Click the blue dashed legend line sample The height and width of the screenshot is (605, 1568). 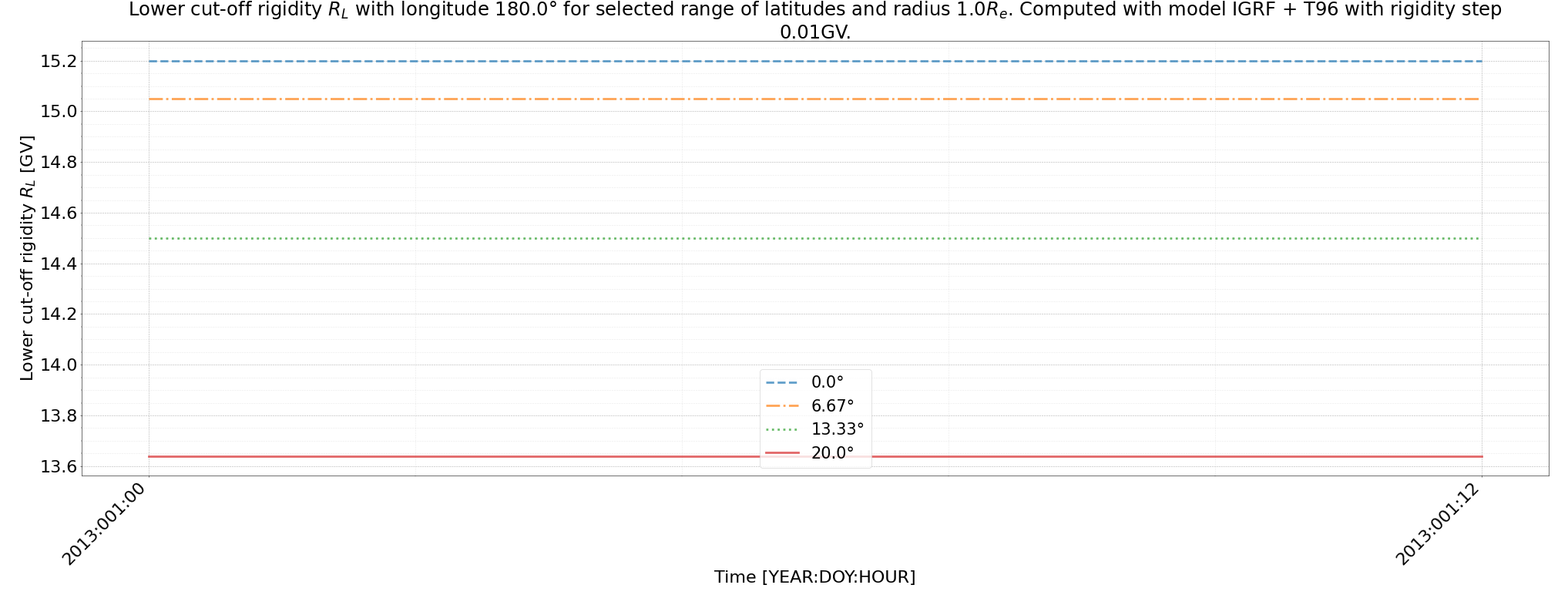point(783,382)
